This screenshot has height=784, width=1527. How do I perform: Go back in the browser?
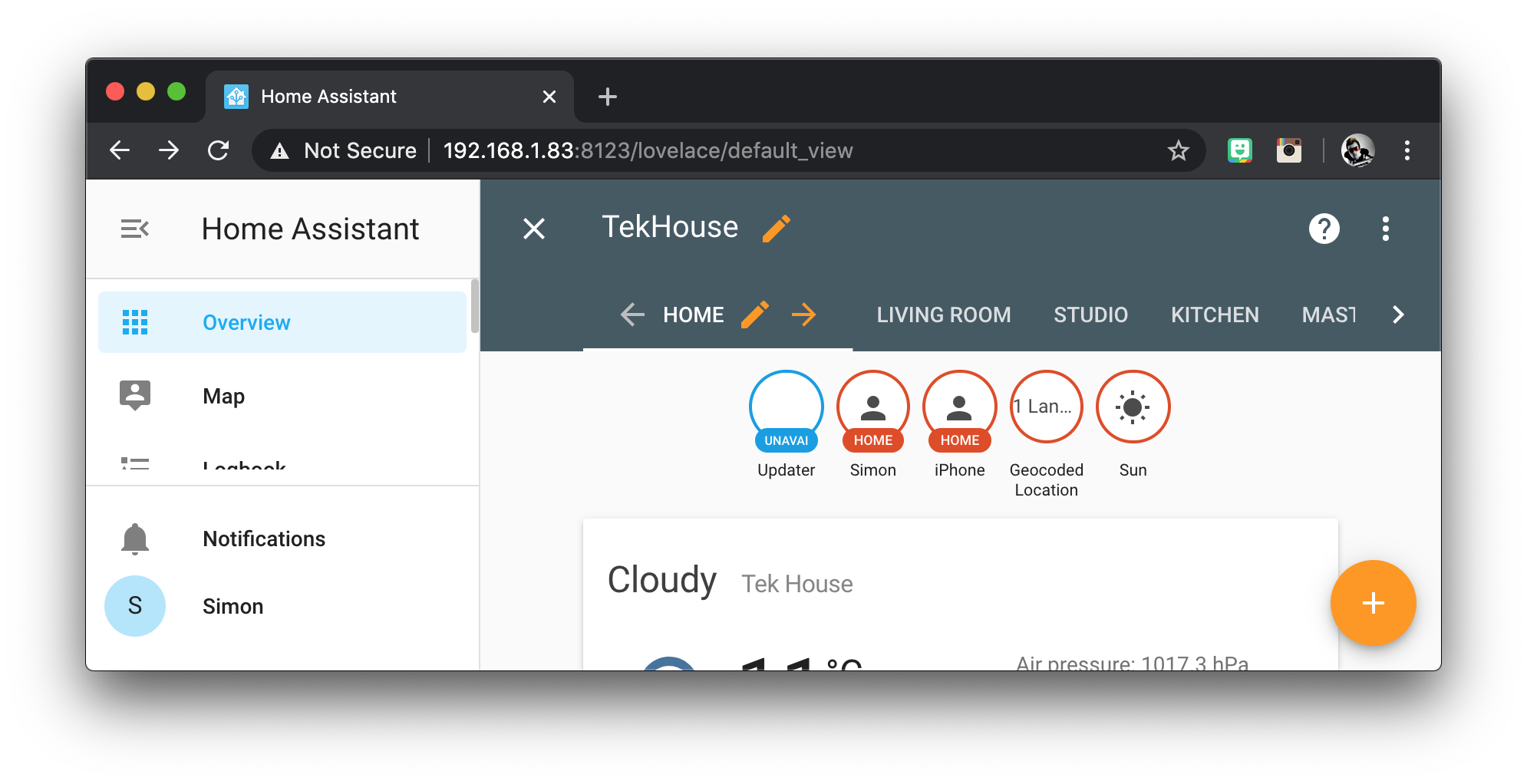click(120, 150)
